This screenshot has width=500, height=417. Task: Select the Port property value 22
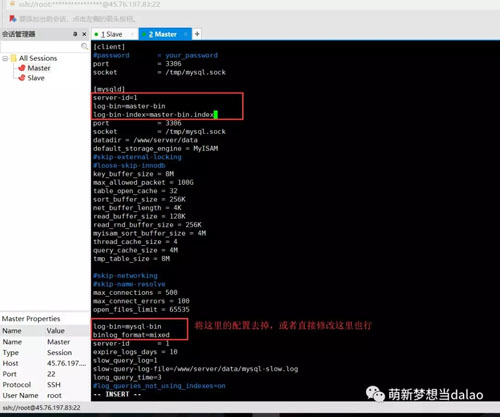(x=51, y=374)
